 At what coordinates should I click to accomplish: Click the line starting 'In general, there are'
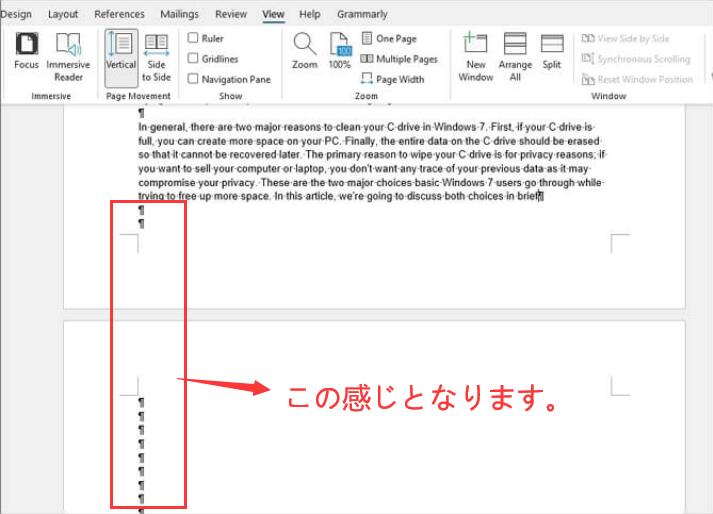(366, 127)
